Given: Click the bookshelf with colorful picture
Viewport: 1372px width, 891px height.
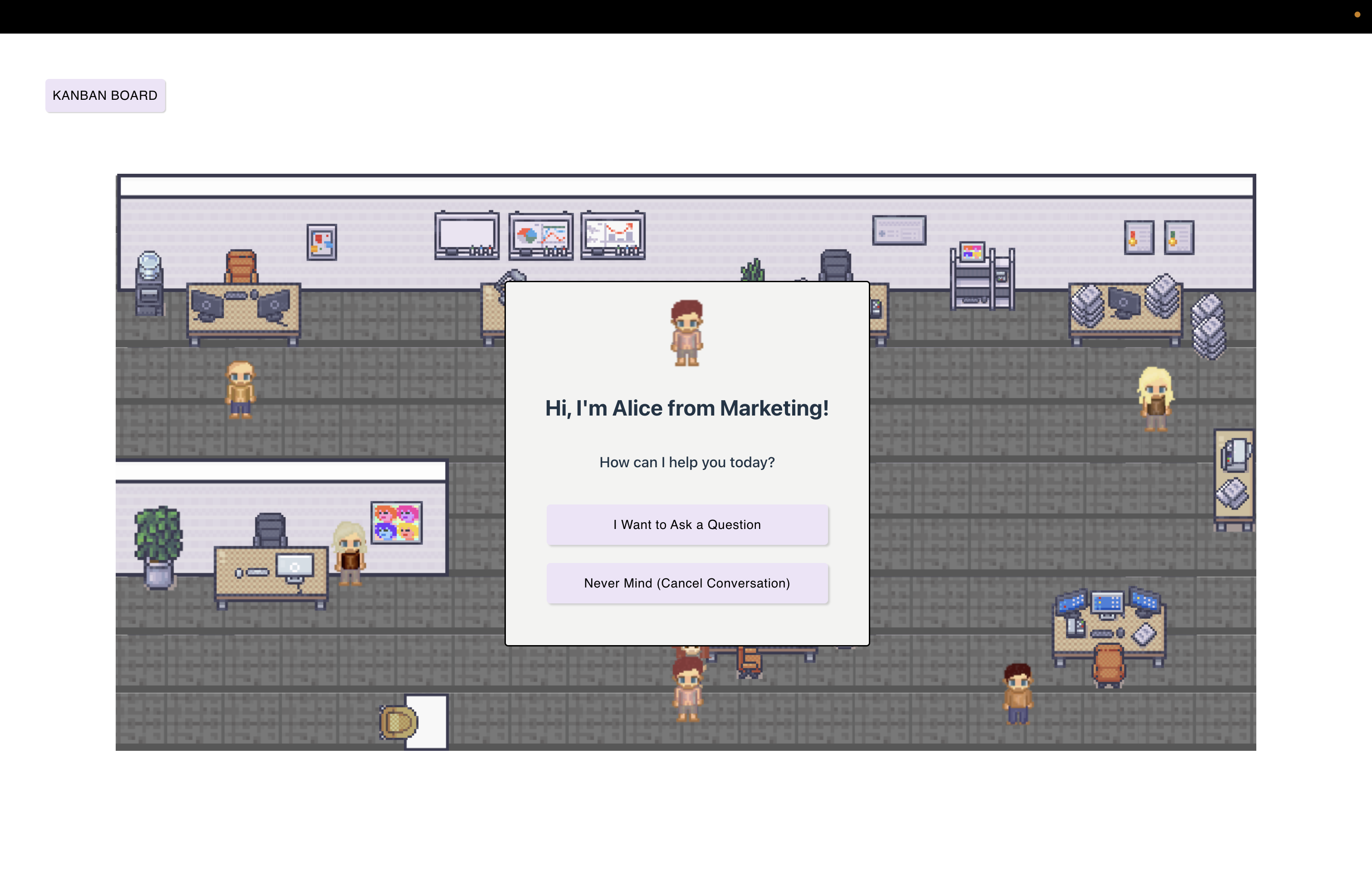Looking at the screenshot, I should click(982, 278).
